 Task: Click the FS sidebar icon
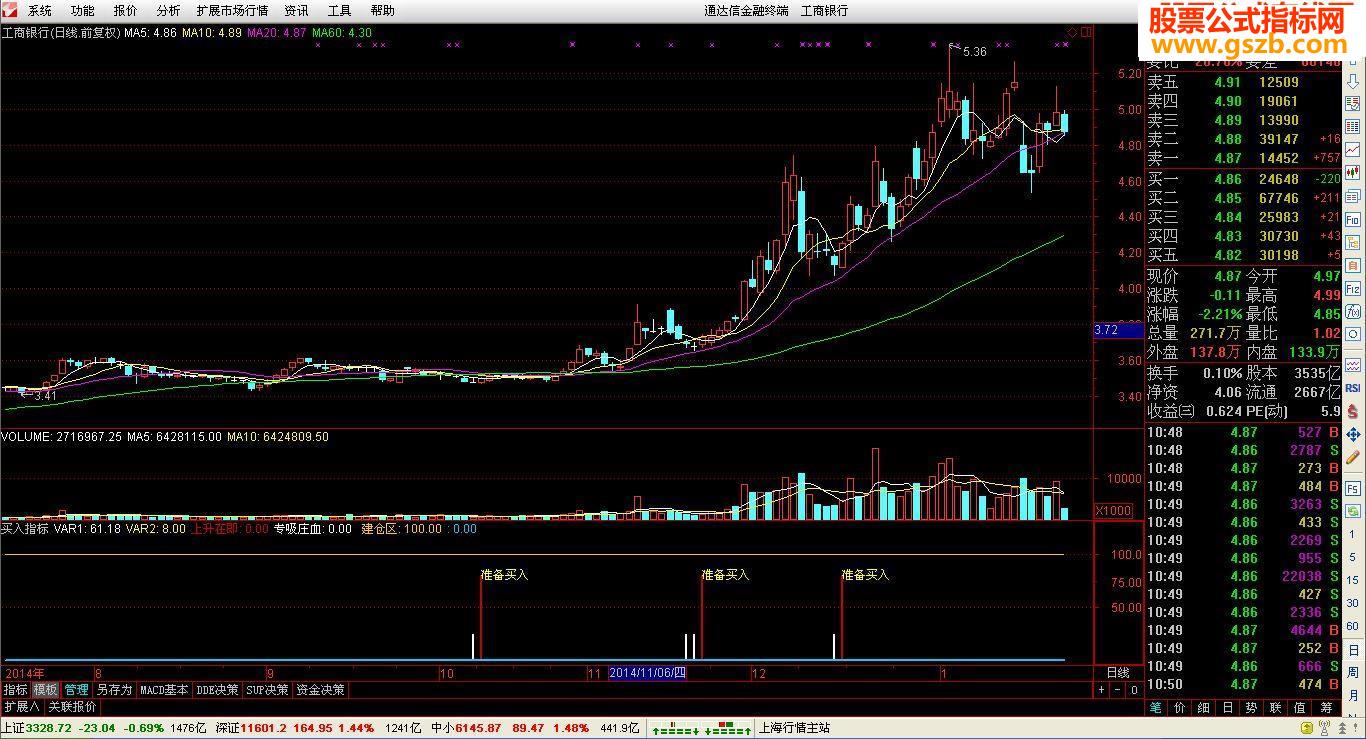1353,488
